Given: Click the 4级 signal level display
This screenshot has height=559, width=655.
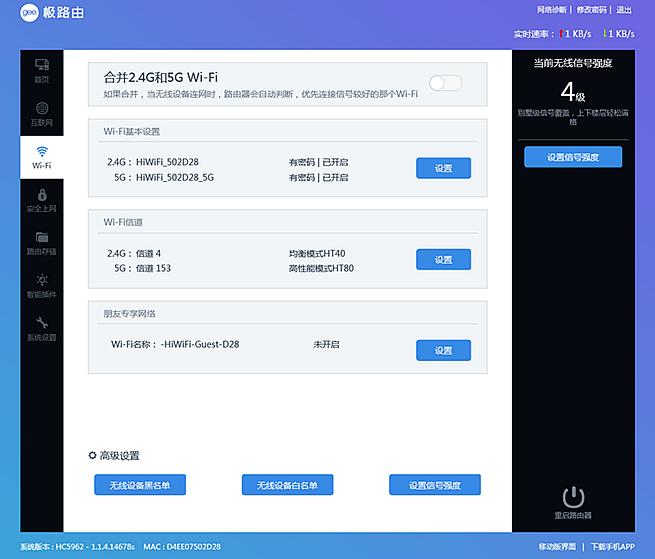Looking at the screenshot, I should tap(573, 92).
